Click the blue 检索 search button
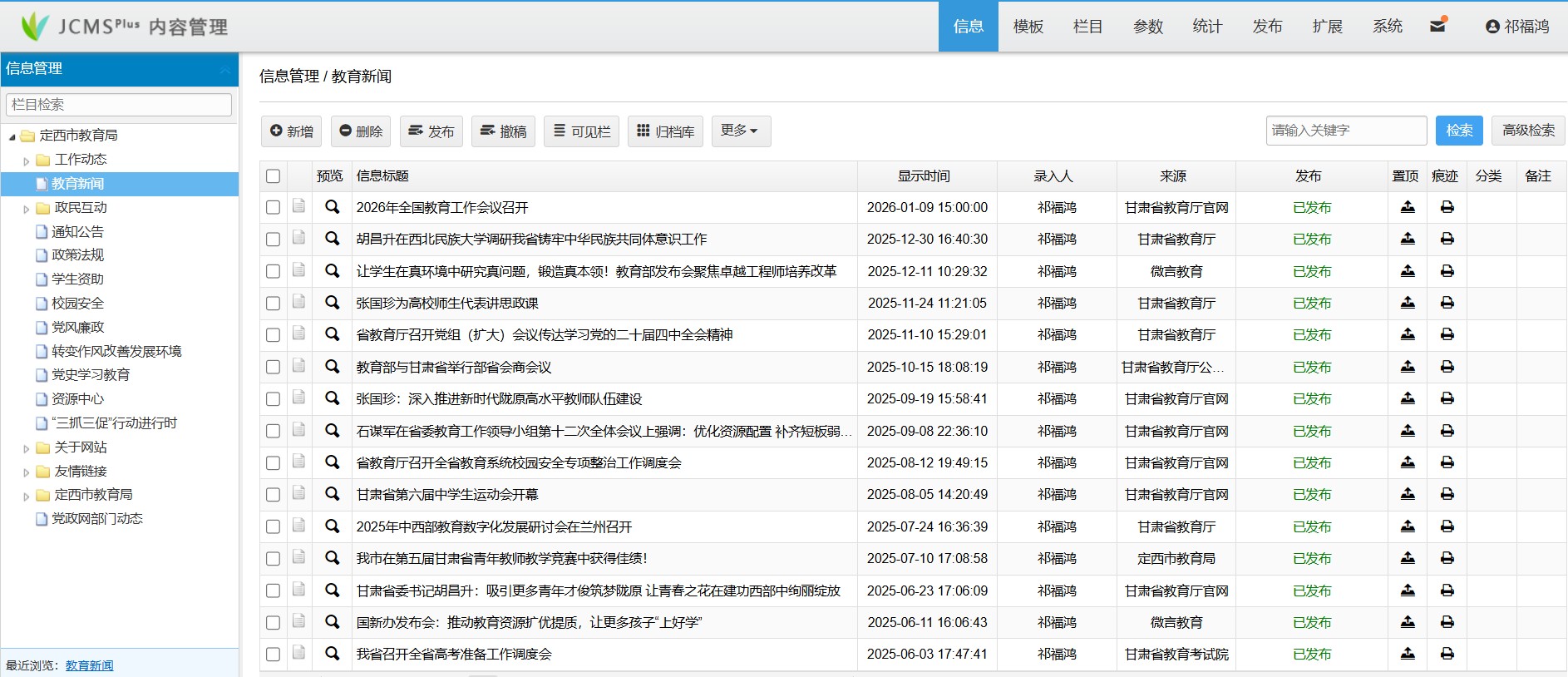 pos(1458,131)
